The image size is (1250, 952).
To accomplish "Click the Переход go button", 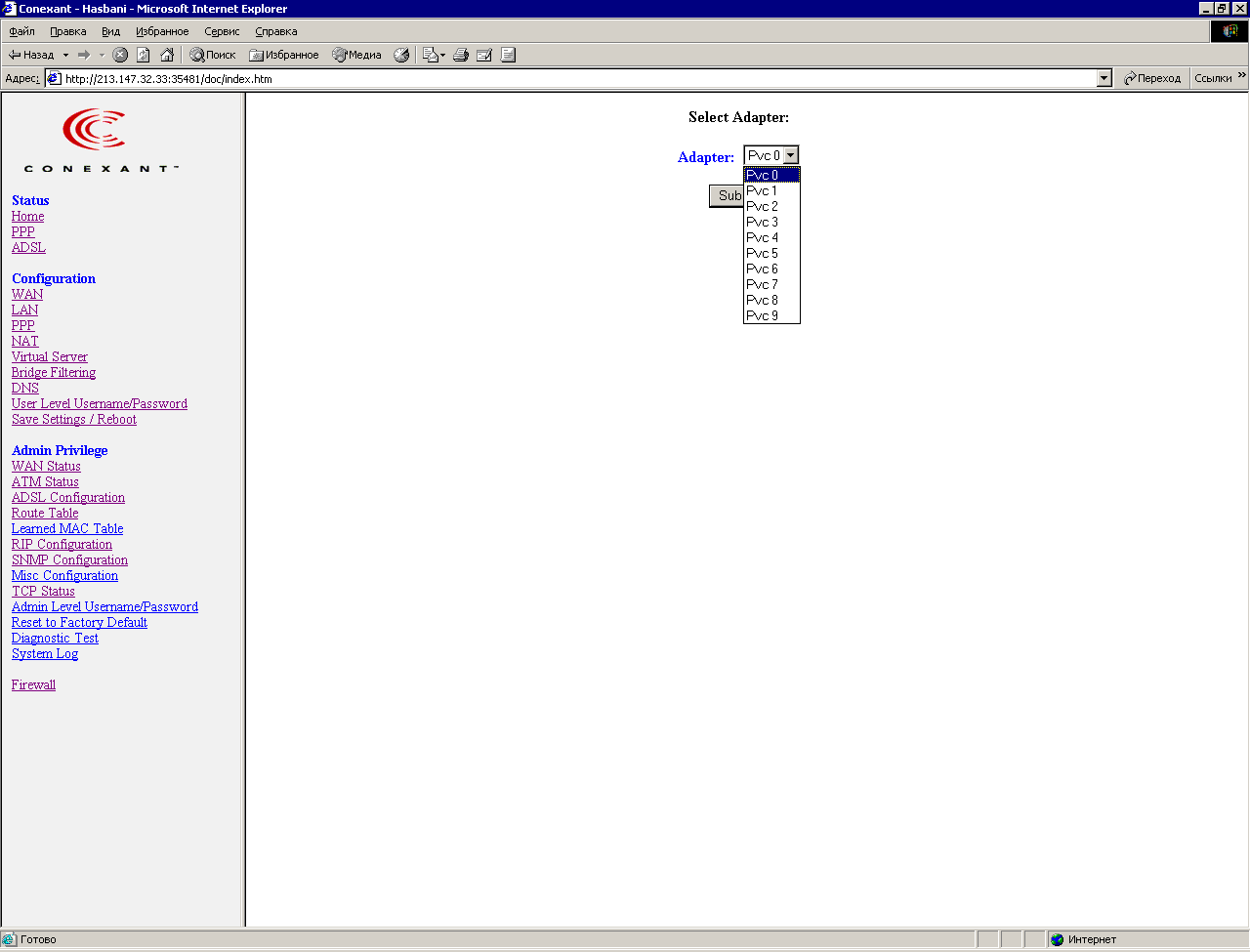I will [x=1152, y=78].
